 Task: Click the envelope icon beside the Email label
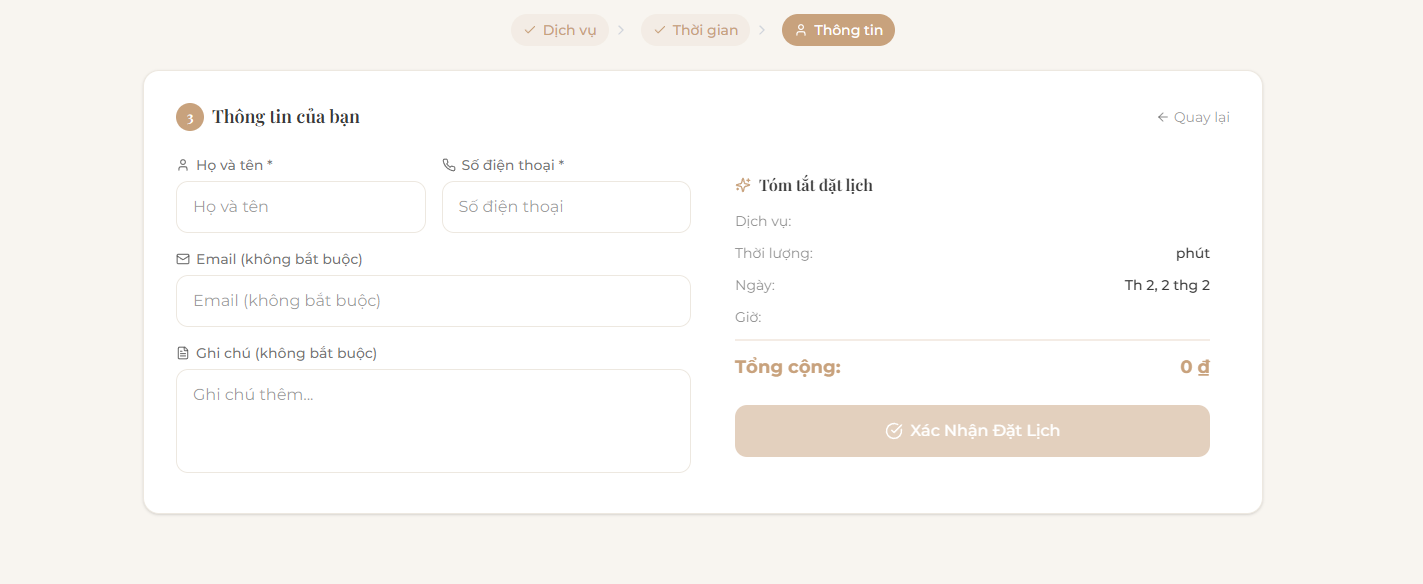coord(183,258)
